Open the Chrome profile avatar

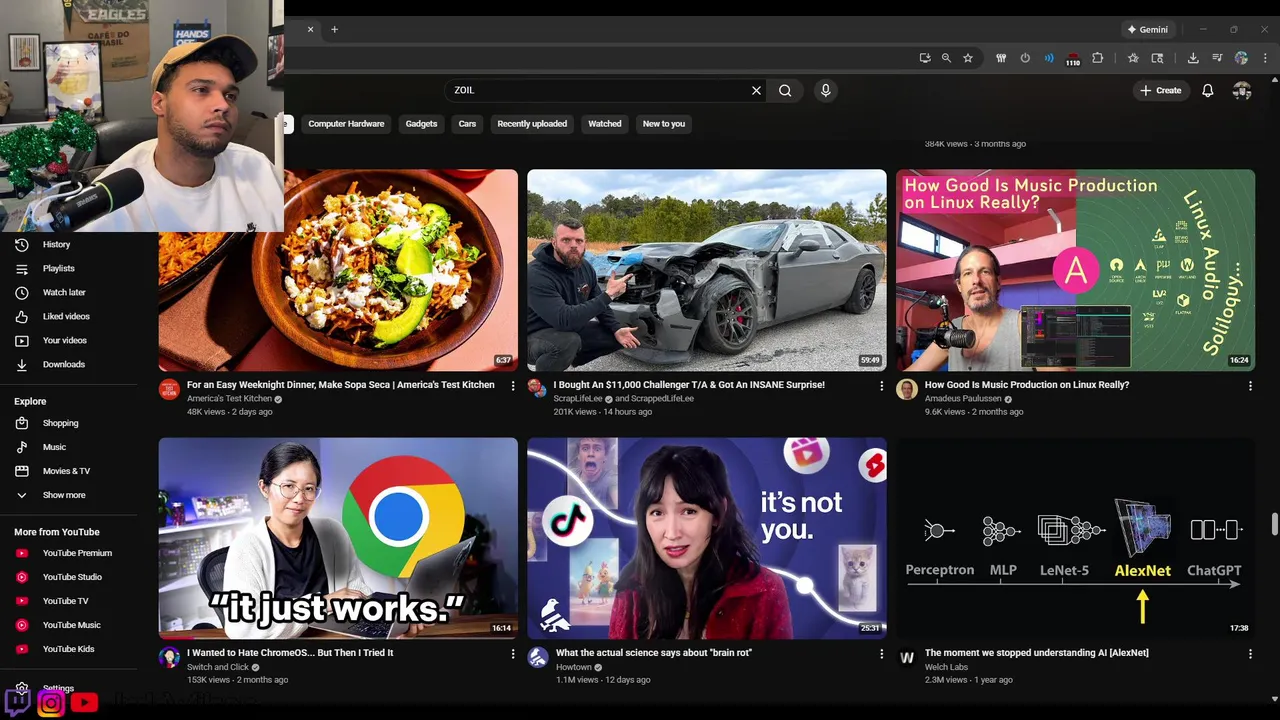click(x=1241, y=58)
